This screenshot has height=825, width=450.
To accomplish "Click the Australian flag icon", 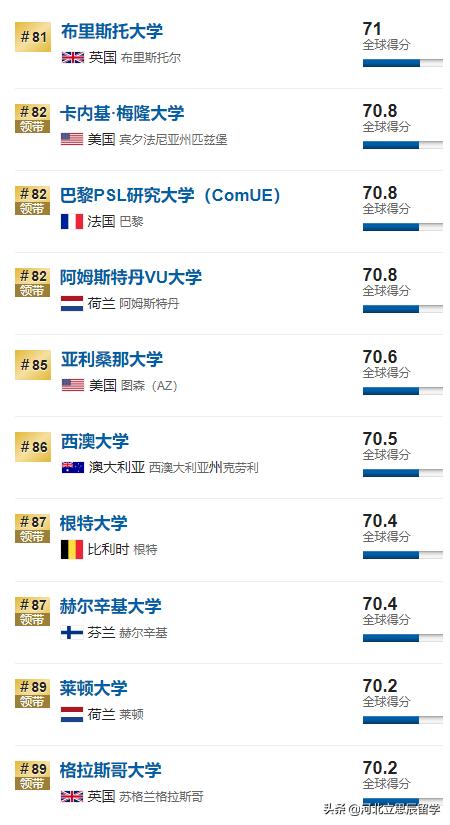I will 73,467.
